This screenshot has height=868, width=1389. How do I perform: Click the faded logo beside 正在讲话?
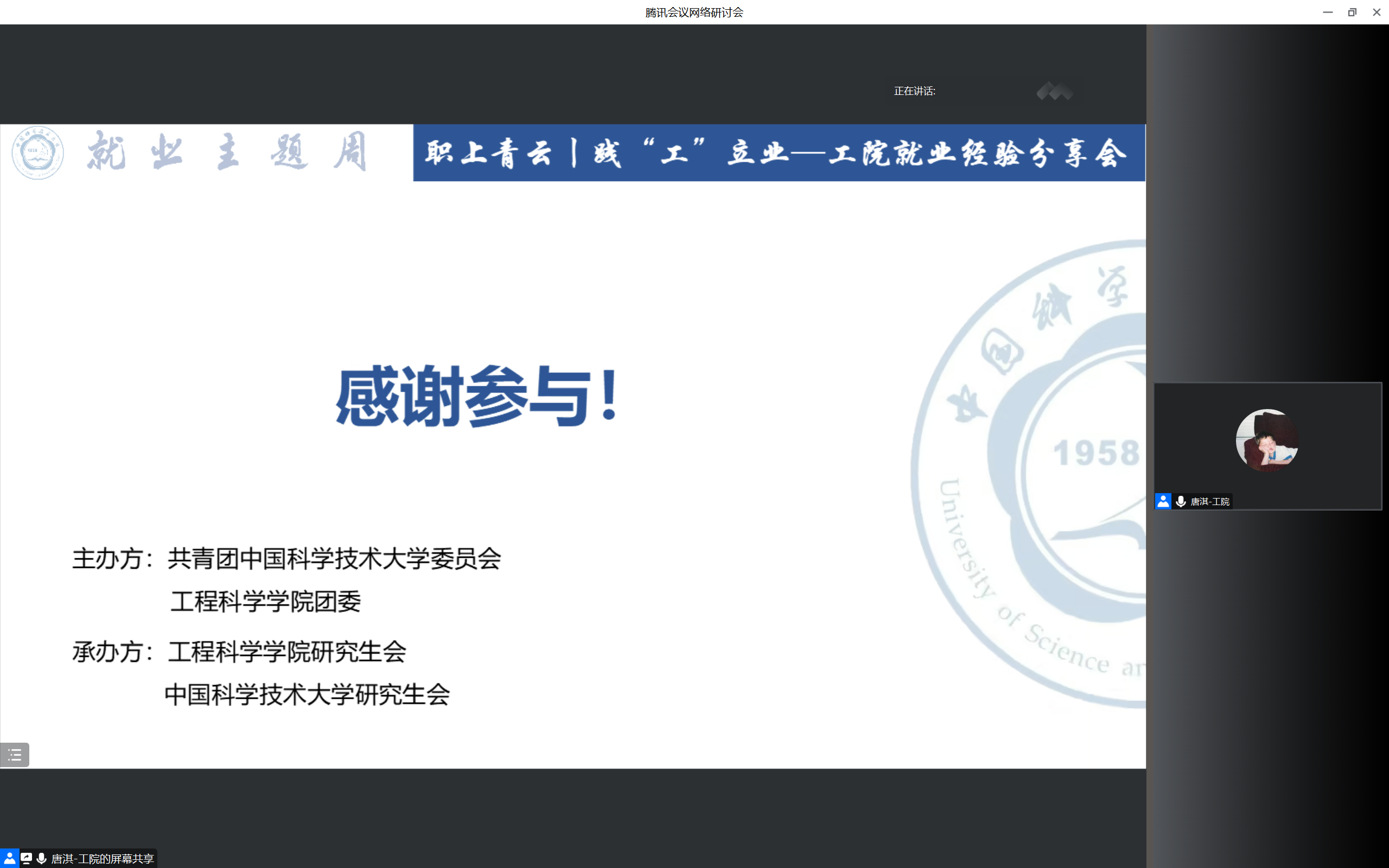coord(1054,91)
